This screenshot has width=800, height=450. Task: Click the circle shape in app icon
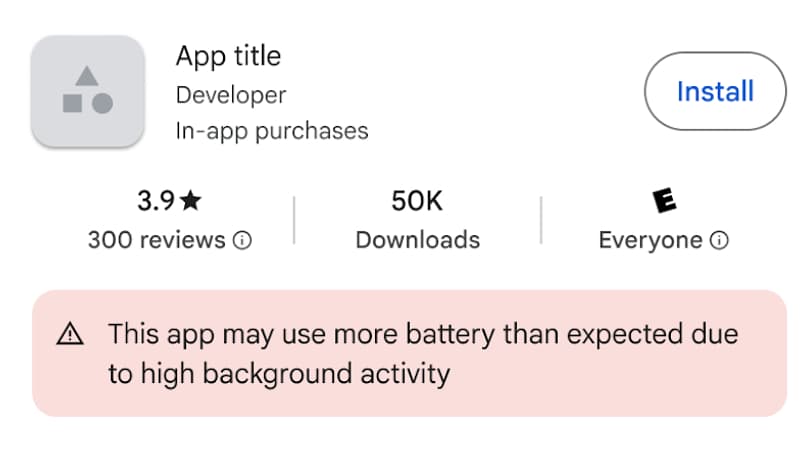(x=102, y=102)
